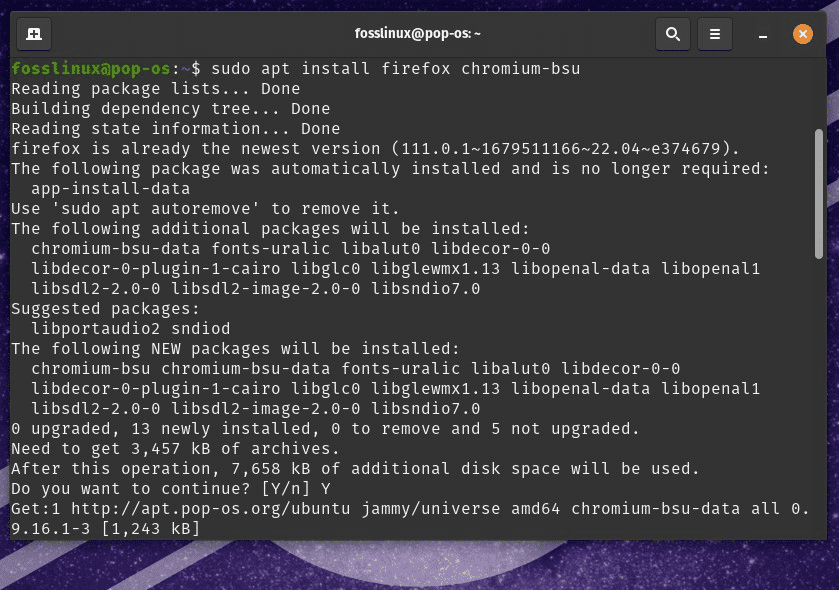Viewport: 839px width, 590px height.
Task: Click the 'Get:1 http://apt.pop-os.org/ubuntu' line
Action: pyautogui.click(x=410, y=509)
